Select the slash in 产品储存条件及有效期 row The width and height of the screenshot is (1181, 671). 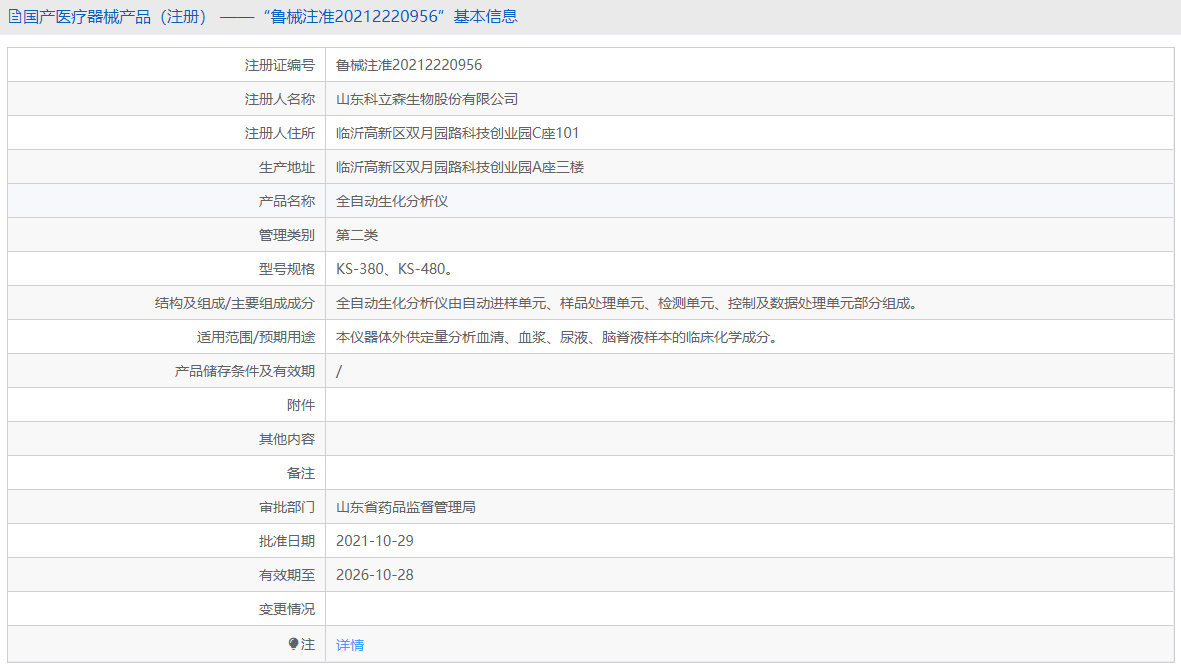[339, 370]
